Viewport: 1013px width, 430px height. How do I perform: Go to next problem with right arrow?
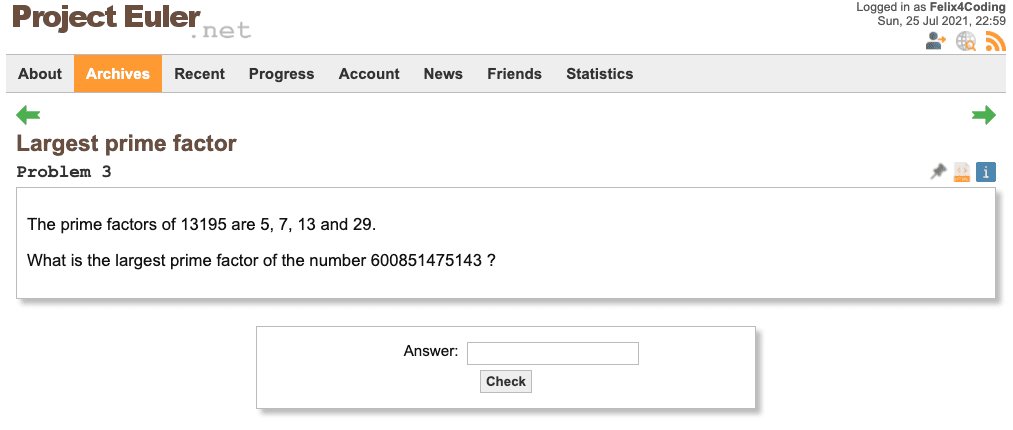tap(984, 115)
